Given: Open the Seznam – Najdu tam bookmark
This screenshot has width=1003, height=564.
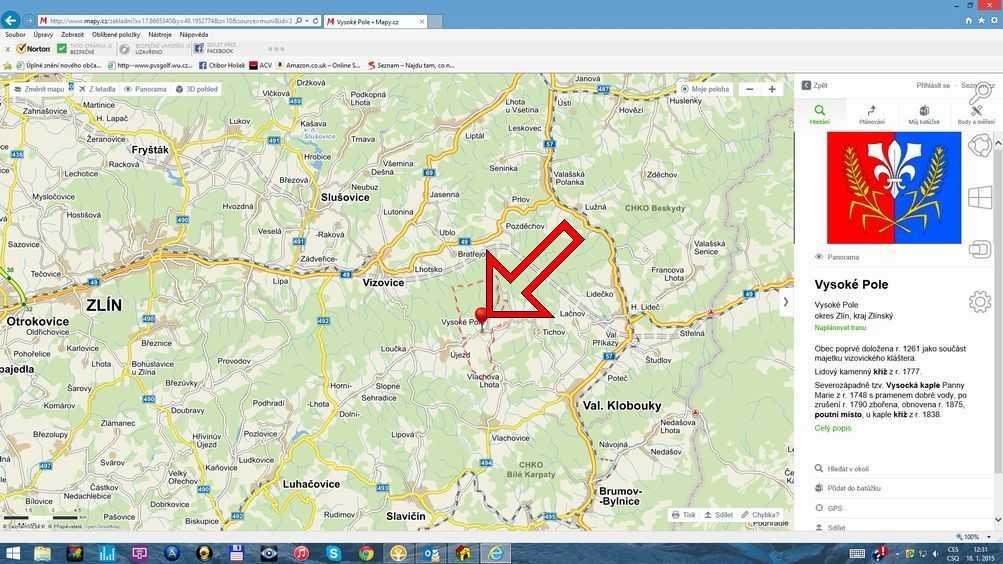Looking at the screenshot, I should [x=411, y=65].
